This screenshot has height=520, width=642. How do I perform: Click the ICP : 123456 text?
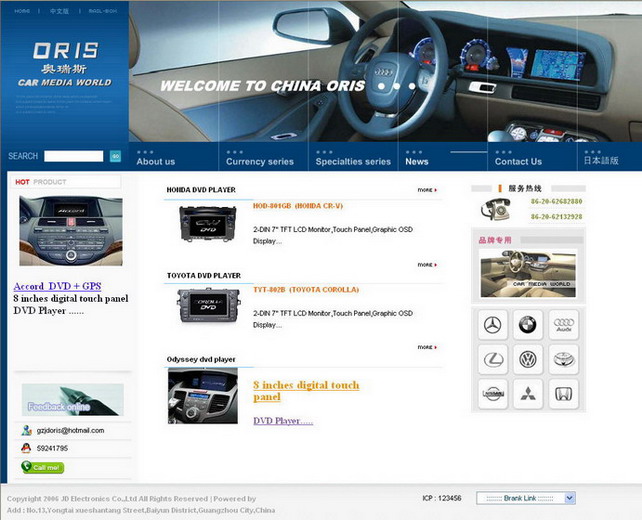[x=442, y=498]
